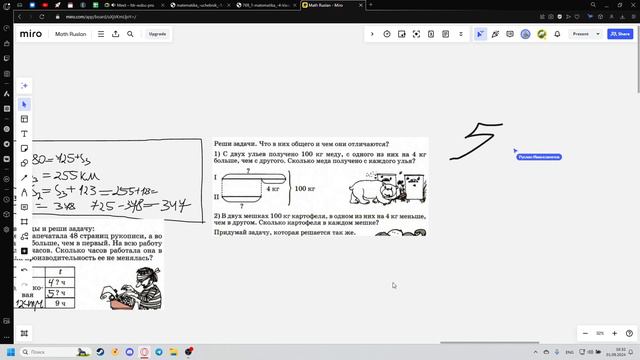Open the Templates tool in toolbar

point(24,119)
